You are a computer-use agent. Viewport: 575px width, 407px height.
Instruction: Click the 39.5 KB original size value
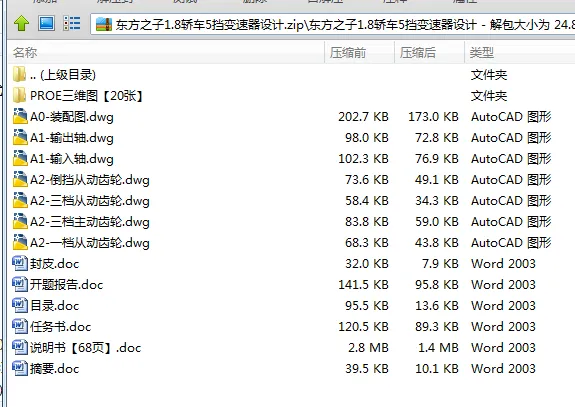(x=366, y=368)
